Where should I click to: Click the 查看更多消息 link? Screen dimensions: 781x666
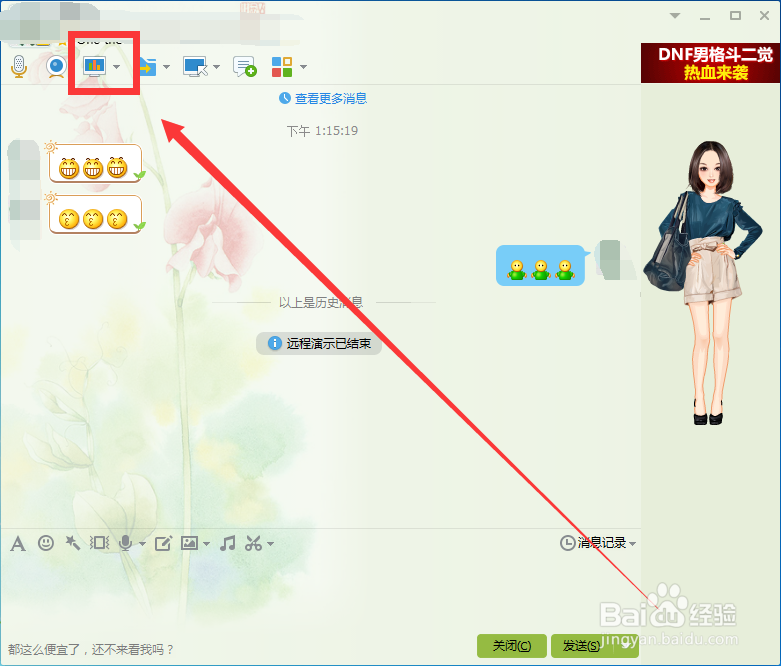click(331, 98)
